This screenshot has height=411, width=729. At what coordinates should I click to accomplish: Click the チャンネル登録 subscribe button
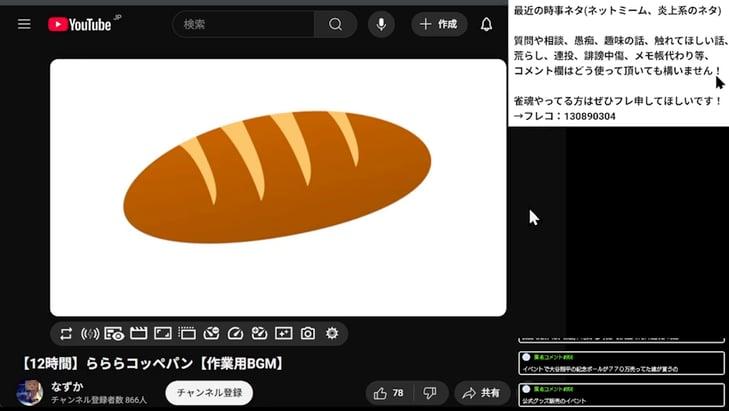tap(208, 393)
